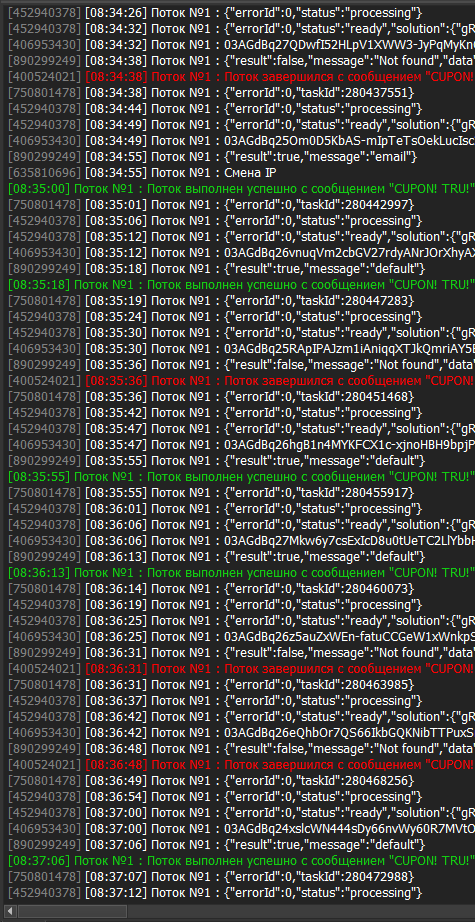Click the horizontal scrollbar left arrow

click(10, 911)
